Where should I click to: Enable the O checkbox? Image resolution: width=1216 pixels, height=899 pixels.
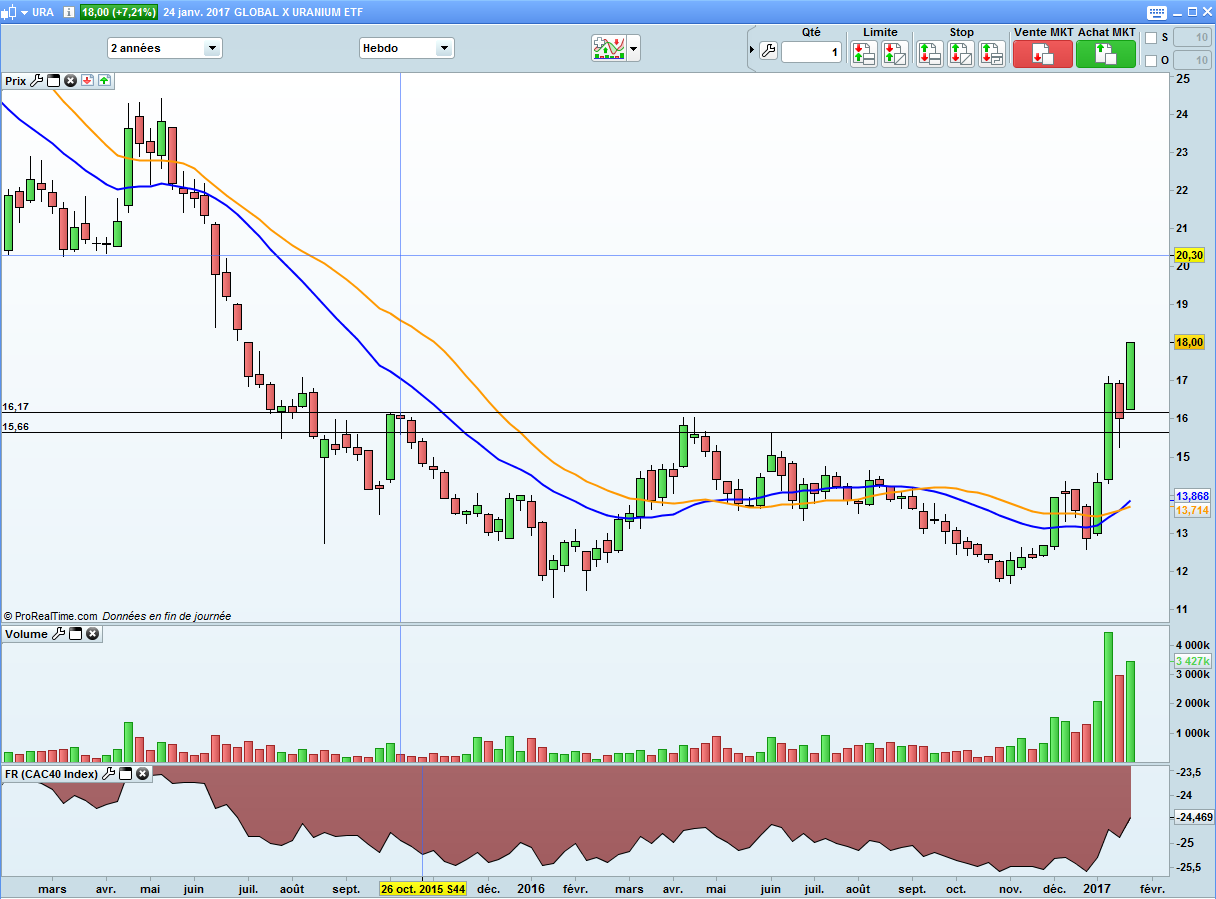[1150, 61]
